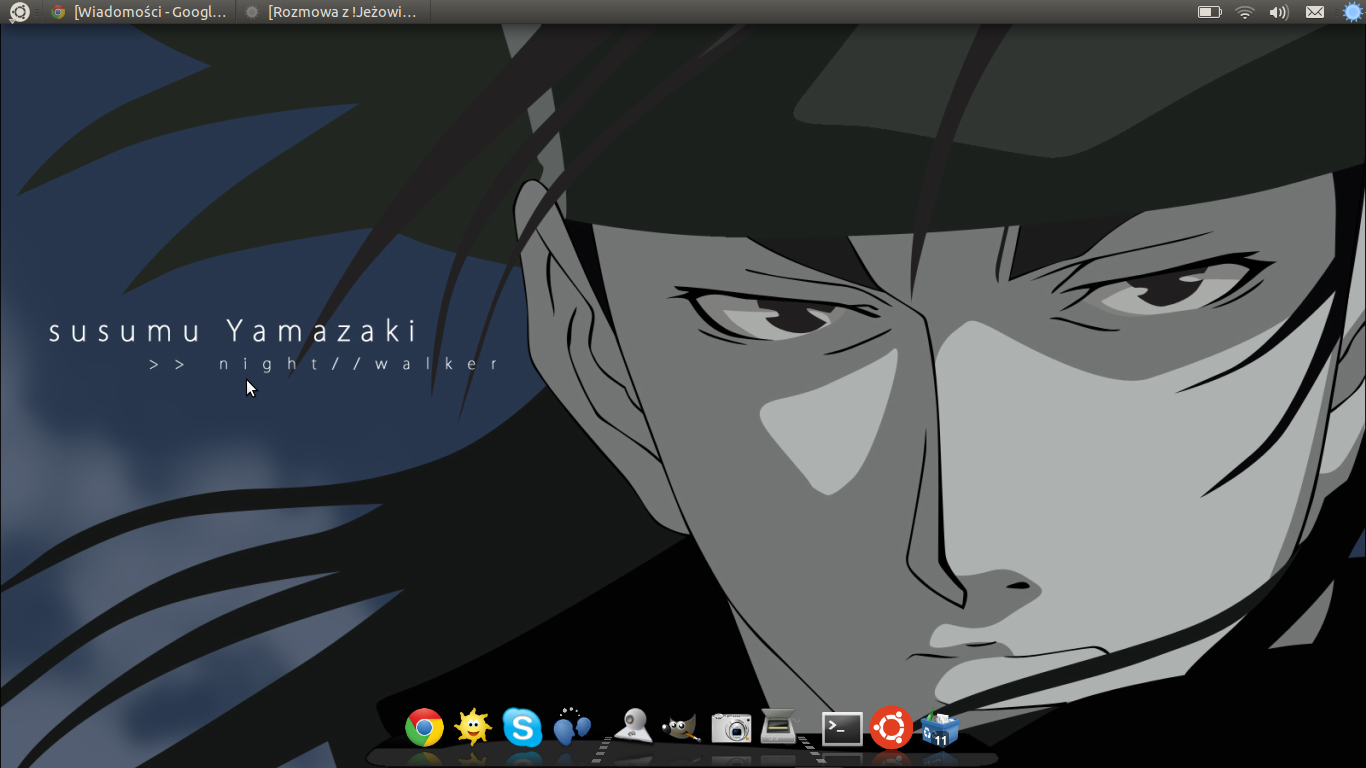Open the Wi-Fi network menu
The width and height of the screenshot is (1366, 768).
[x=1244, y=12]
